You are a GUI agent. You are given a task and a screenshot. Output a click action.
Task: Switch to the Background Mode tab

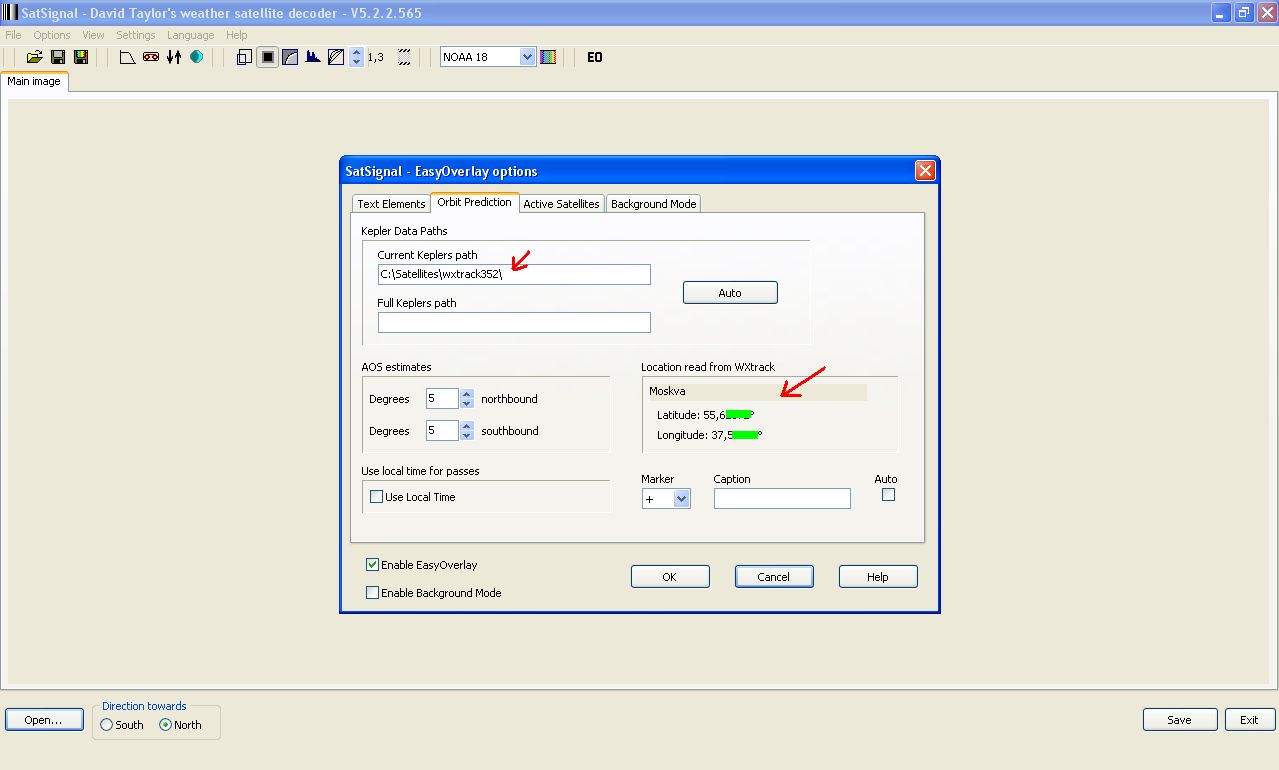(x=654, y=204)
